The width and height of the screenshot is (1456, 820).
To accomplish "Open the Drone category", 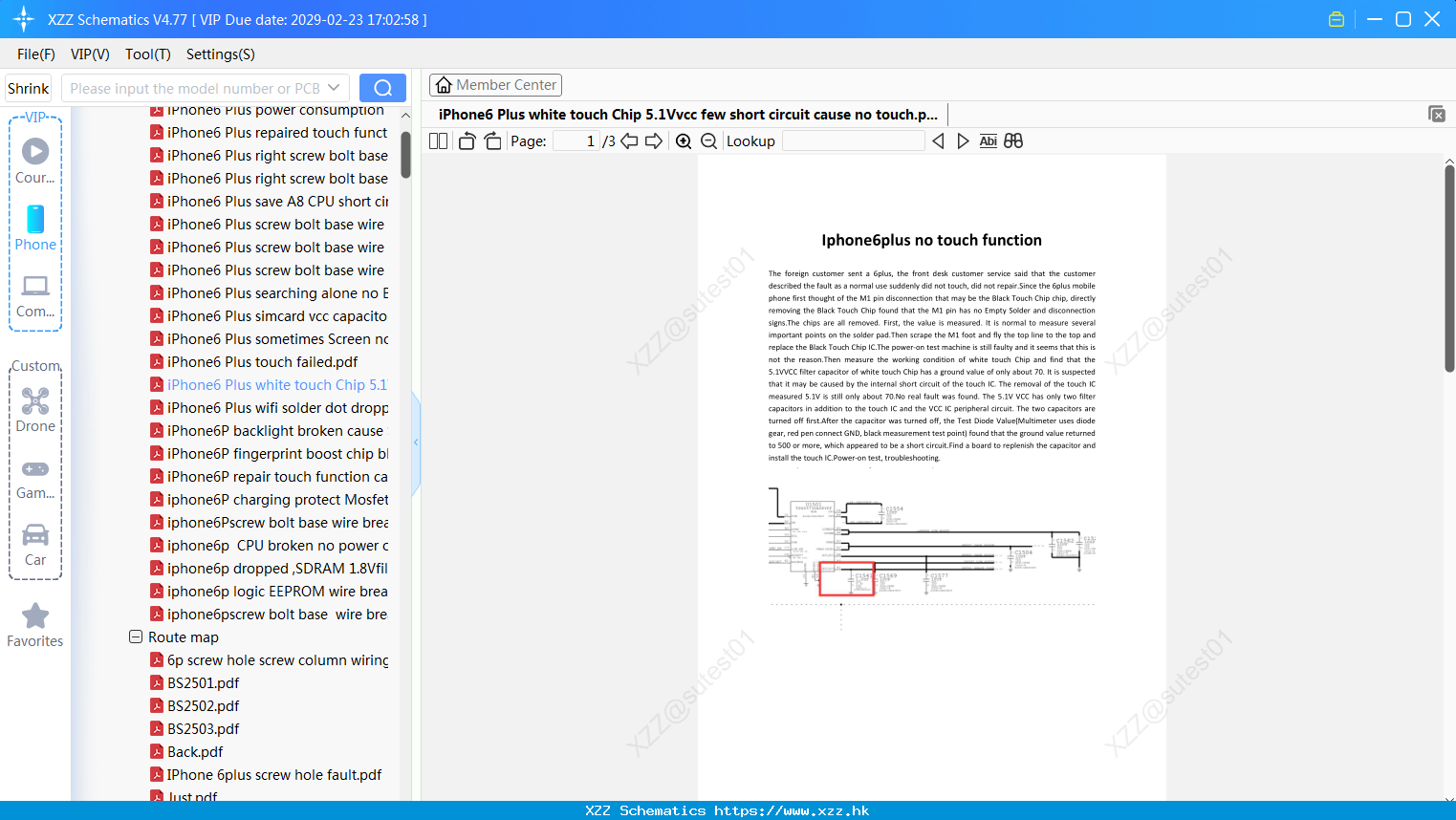I will 35,410.
